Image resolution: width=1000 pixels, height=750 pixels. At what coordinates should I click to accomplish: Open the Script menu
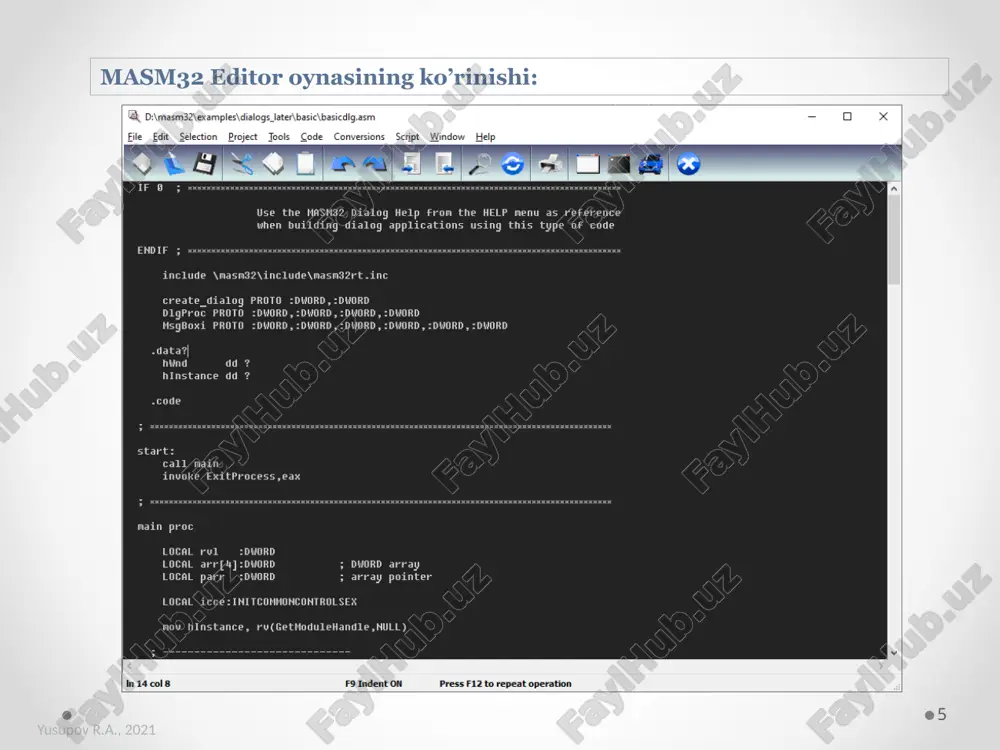click(407, 136)
